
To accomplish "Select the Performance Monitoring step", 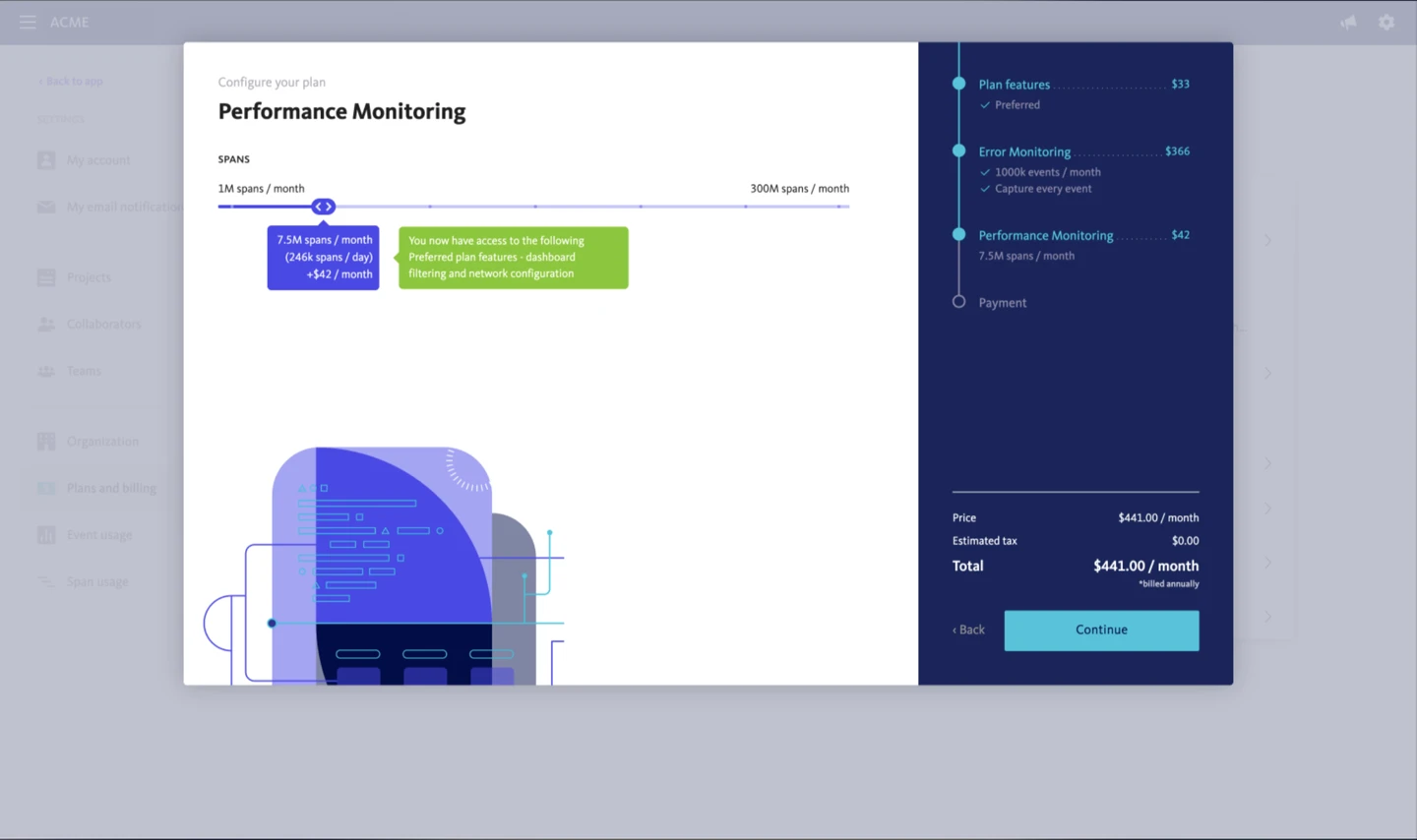I will pyautogui.click(x=1046, y=235).
